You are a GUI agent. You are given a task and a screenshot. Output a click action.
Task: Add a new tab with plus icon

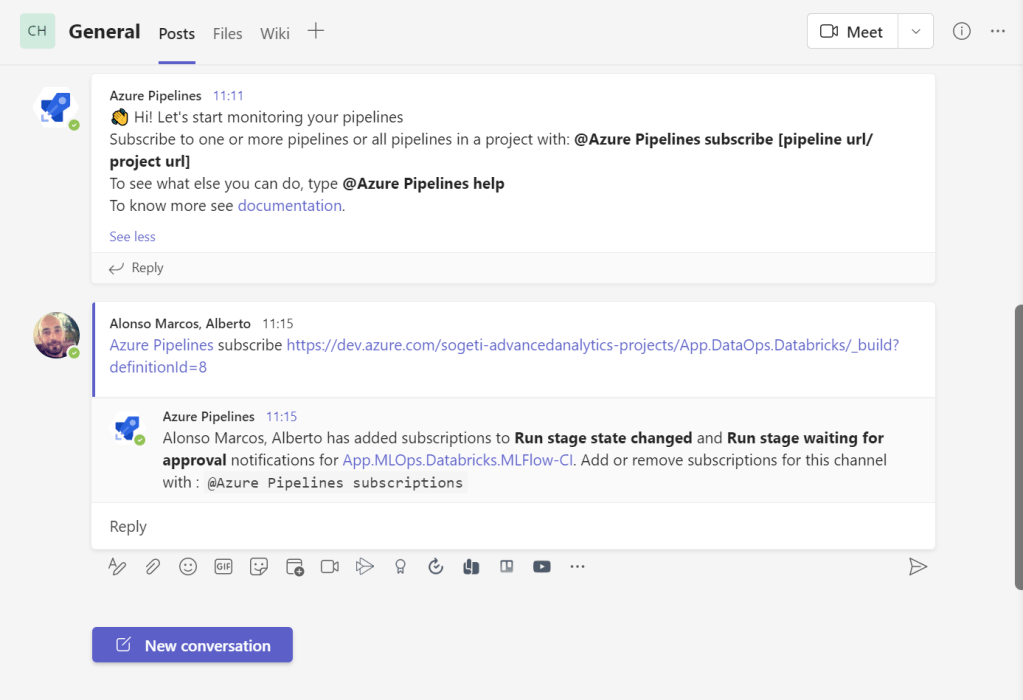[x=316, y=31]
